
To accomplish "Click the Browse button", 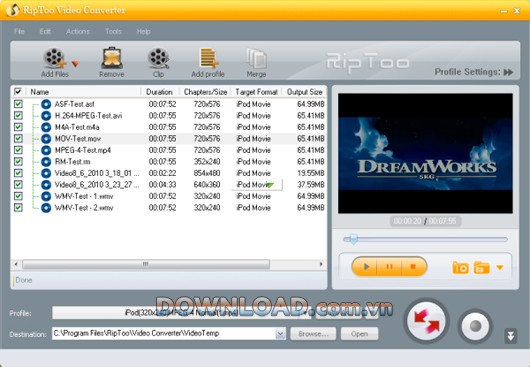I will [313, 334].
